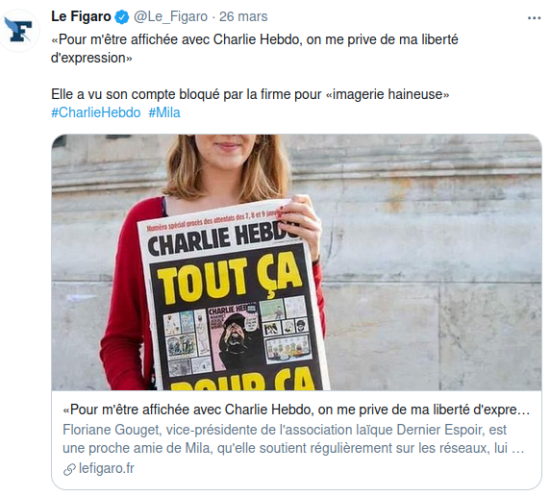This screenshot has width=550, height=497.
Task: Open the #Mila hashtag
Action: 165,113
